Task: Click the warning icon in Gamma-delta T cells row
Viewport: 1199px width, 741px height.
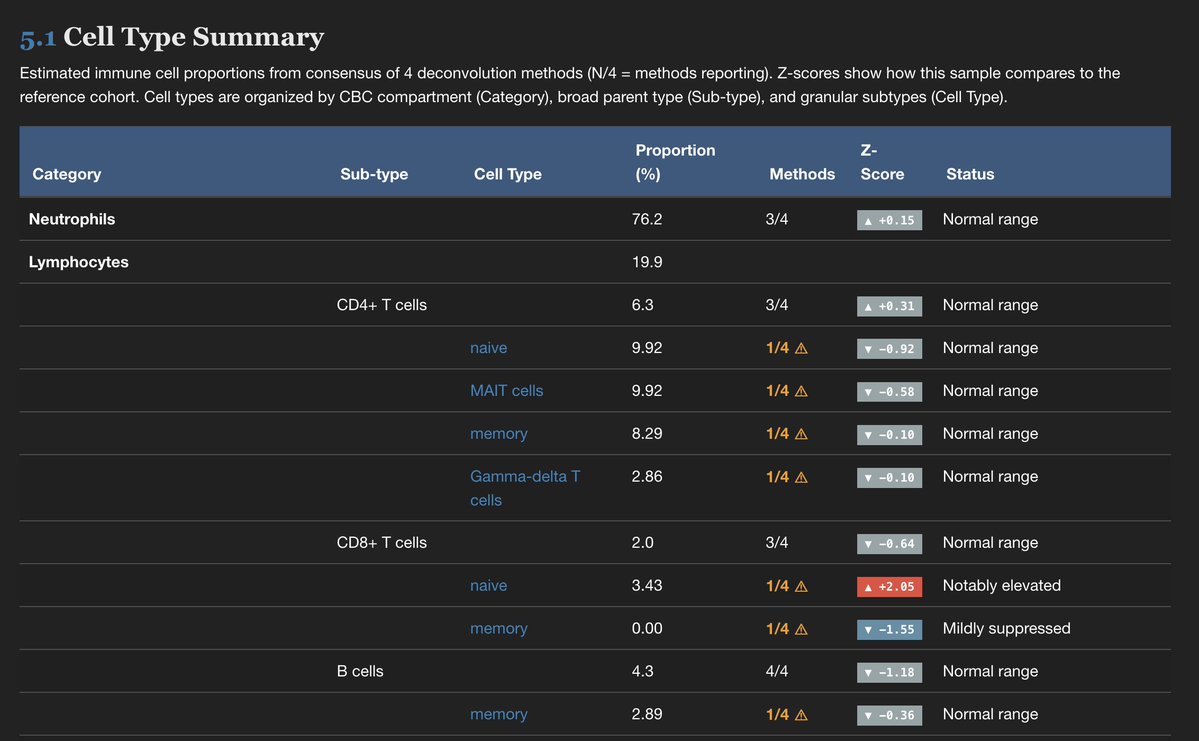Action: [x=801, y=477]
